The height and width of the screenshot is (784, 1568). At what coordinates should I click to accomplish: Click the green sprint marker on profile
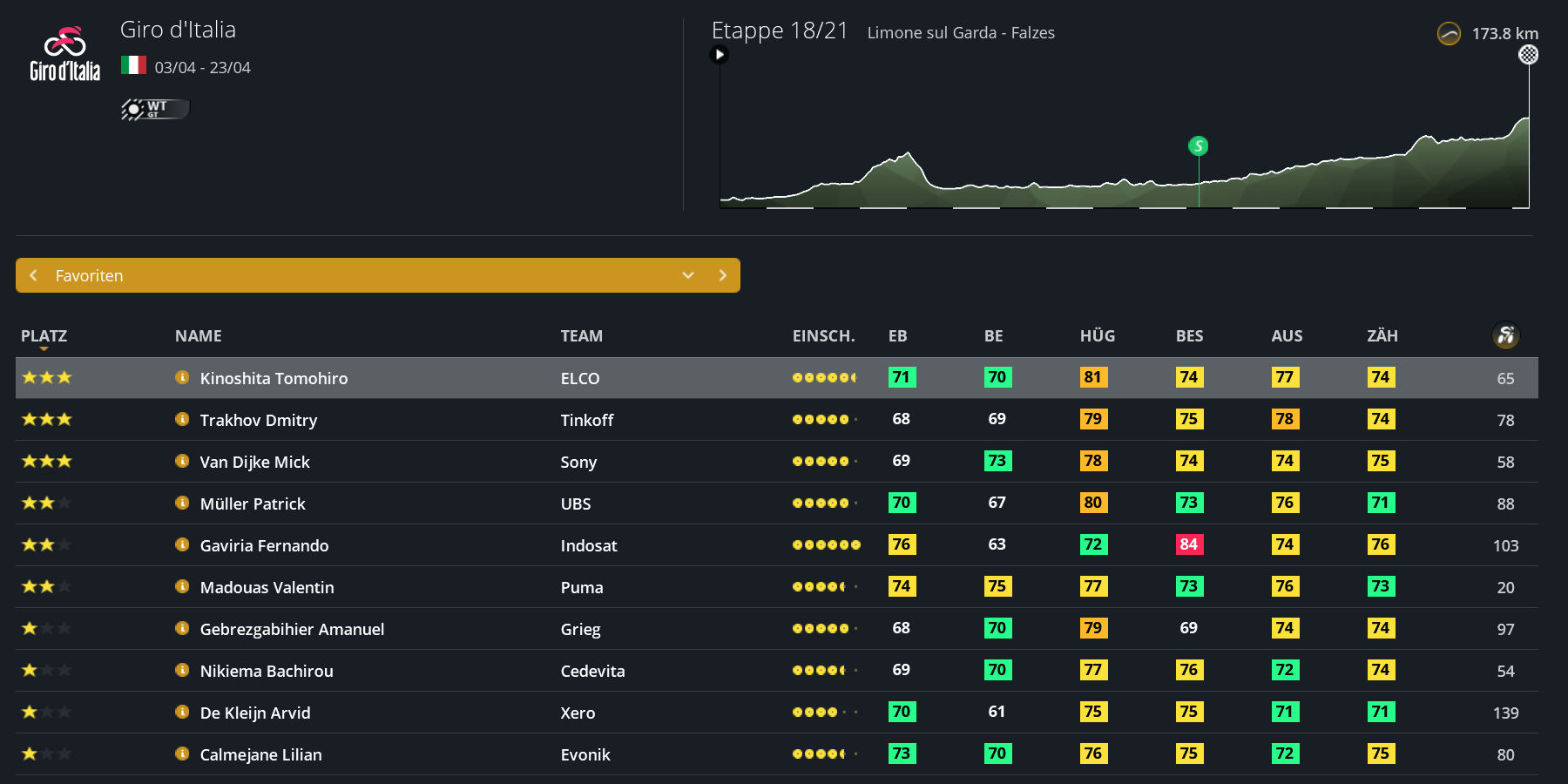click(x=1198, y=146)
